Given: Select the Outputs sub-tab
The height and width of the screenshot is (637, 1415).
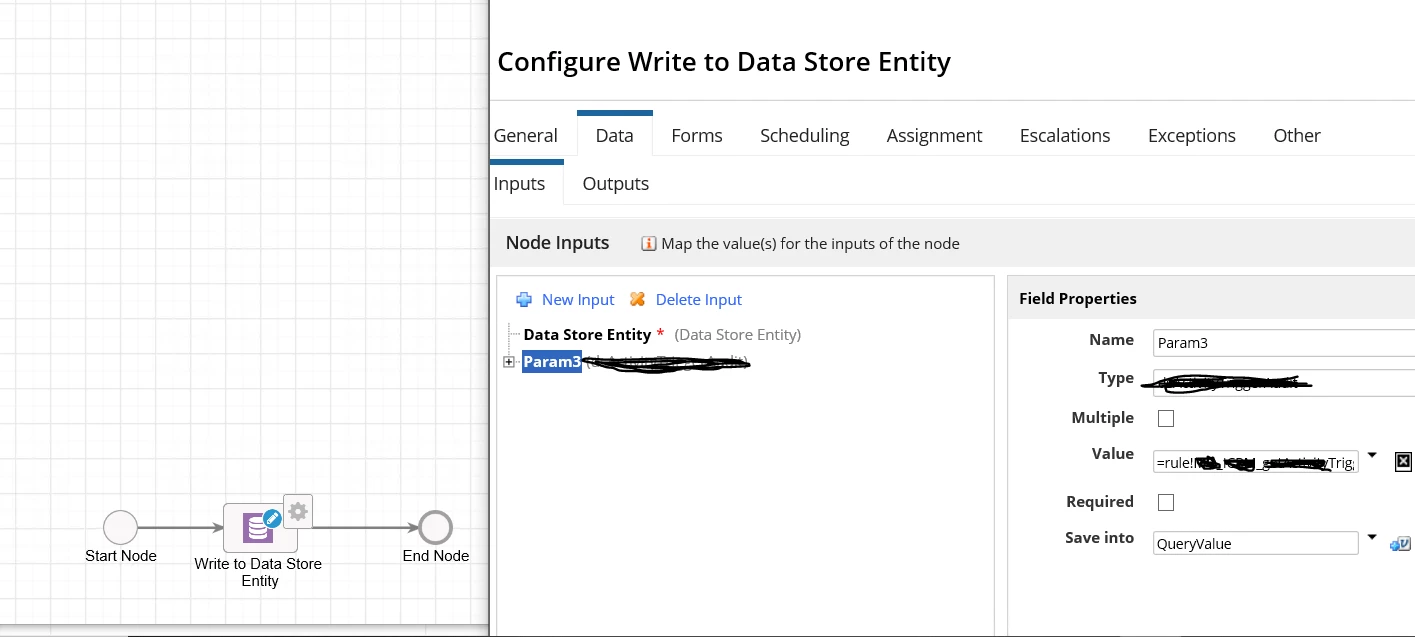Looking at the screenshot, I should pos(616,183).
